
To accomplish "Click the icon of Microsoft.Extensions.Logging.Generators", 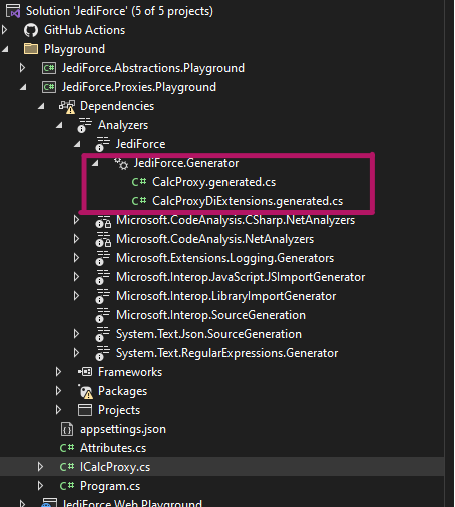I will pyautogui.click(x=102, y=258).
